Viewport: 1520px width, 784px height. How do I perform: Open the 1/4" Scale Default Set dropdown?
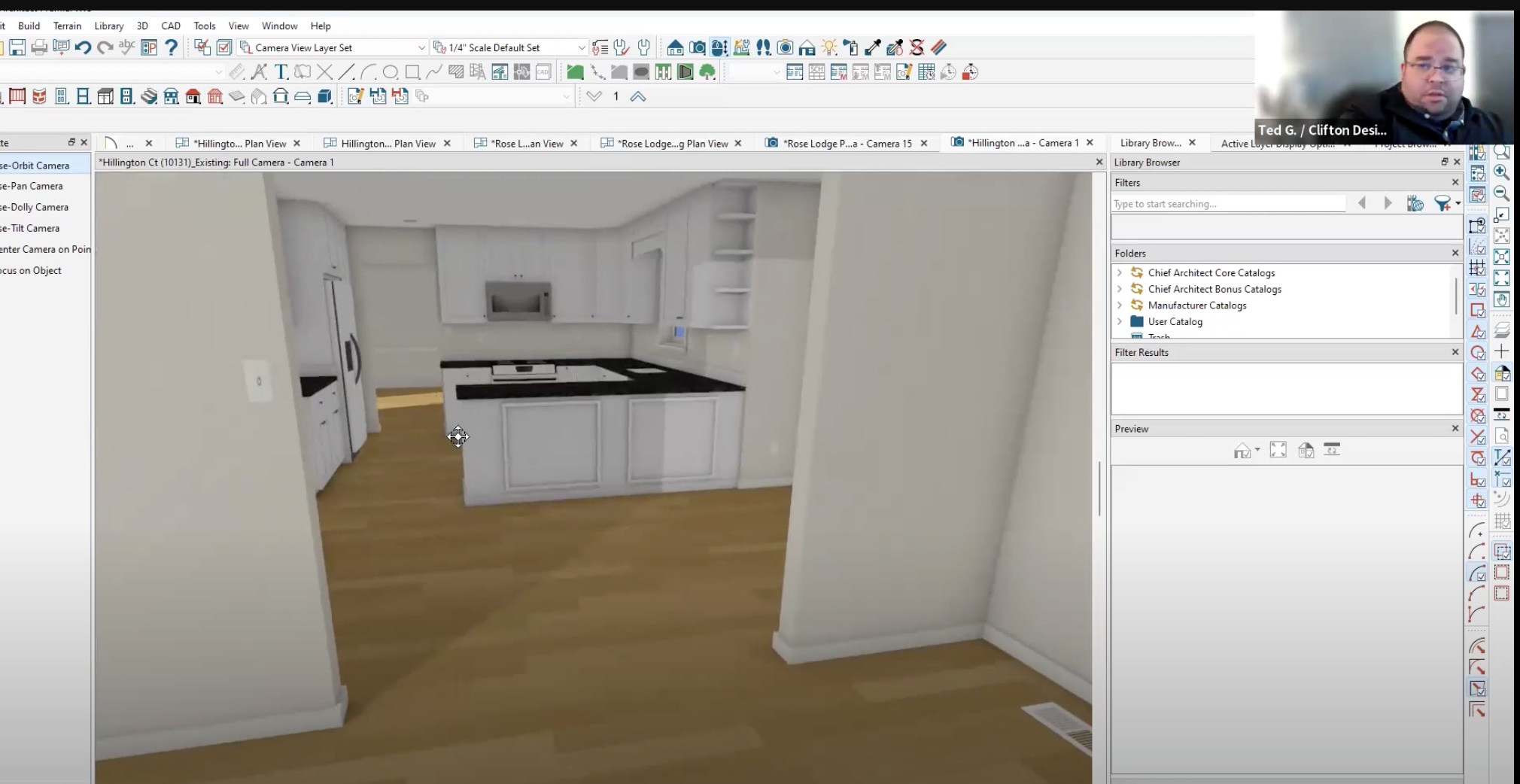pyautogui.click(x=581, y=47)
